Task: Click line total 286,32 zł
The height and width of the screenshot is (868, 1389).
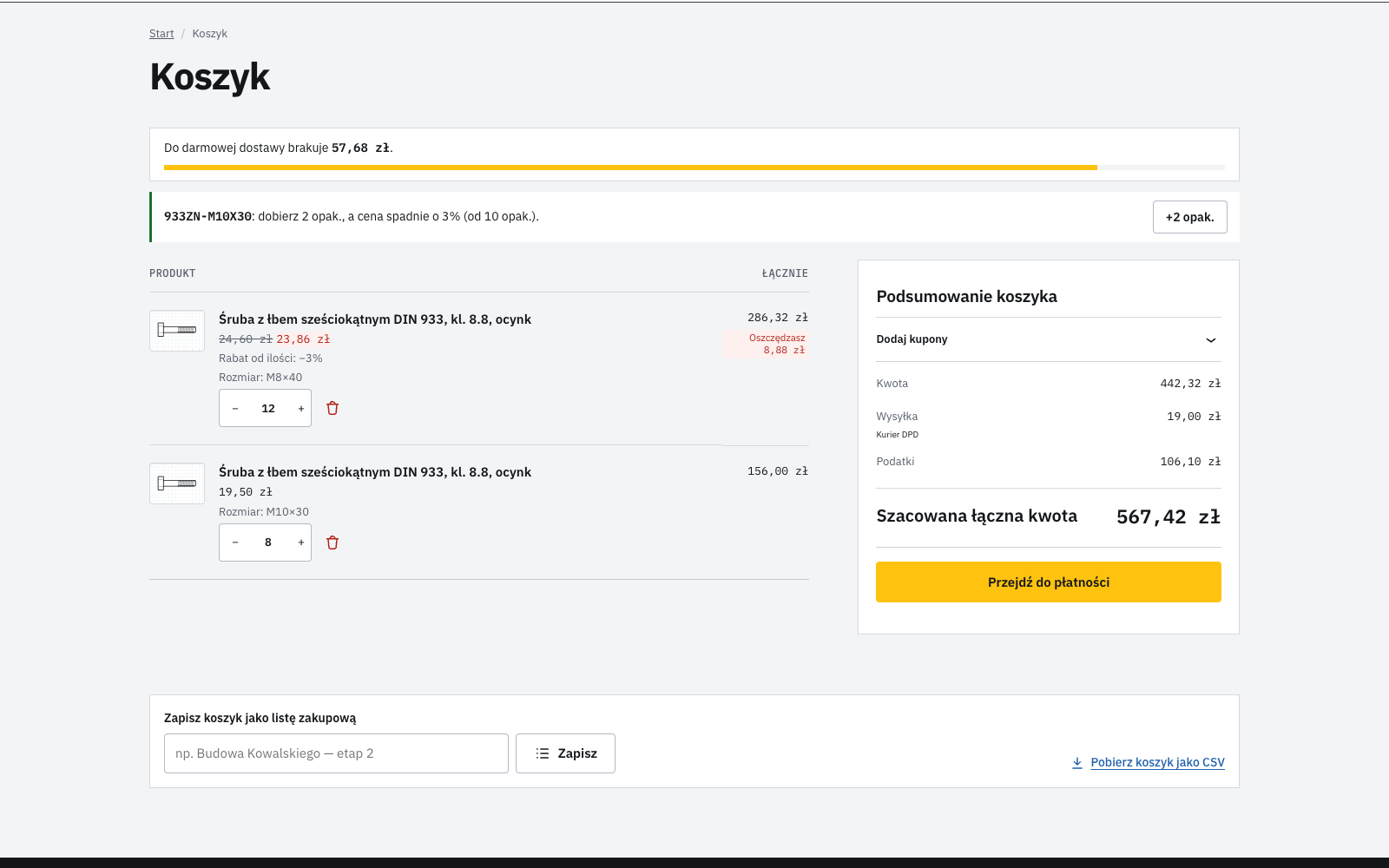Action: [x=778, y=318]
